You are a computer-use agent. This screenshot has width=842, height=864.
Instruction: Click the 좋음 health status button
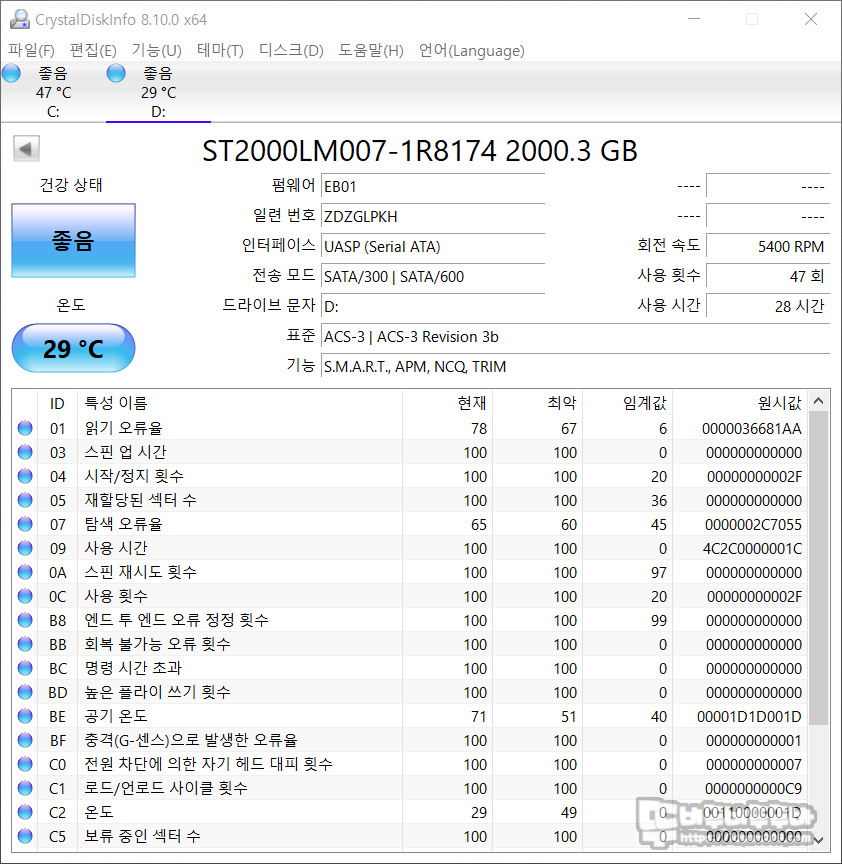pos(73,241)
